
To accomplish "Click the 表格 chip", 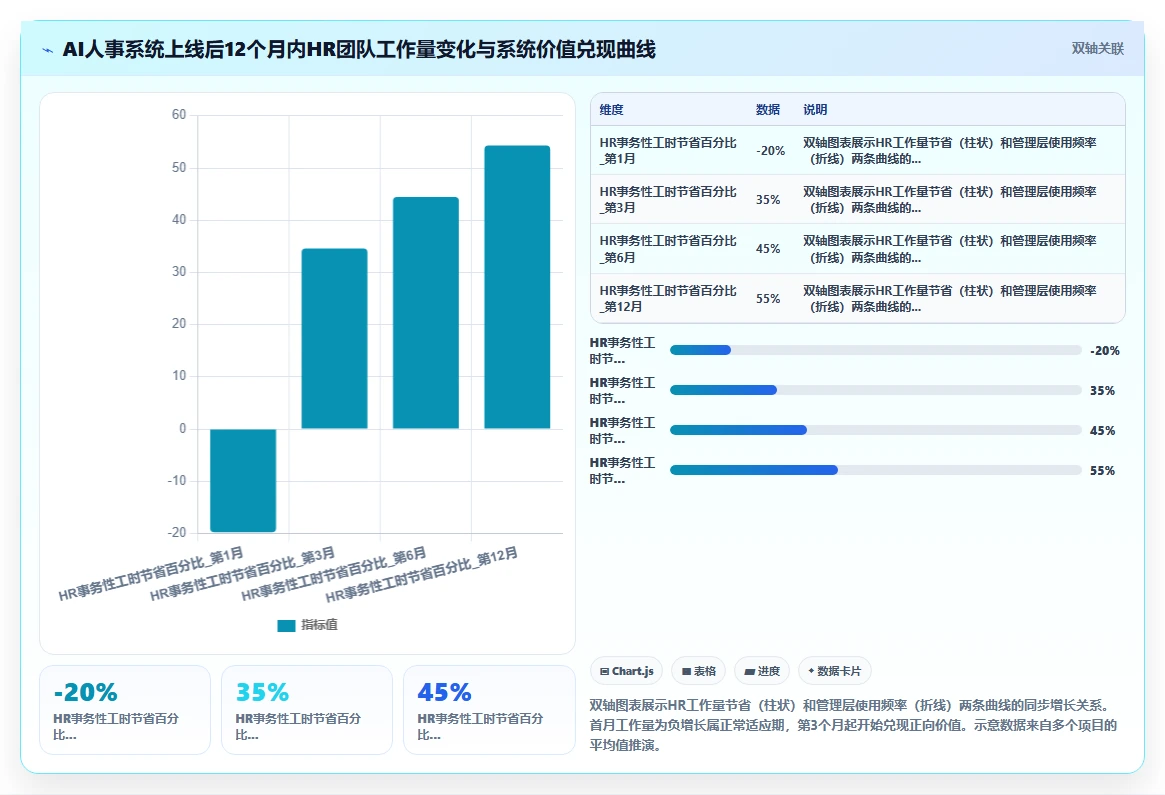I will click(698, 671).
